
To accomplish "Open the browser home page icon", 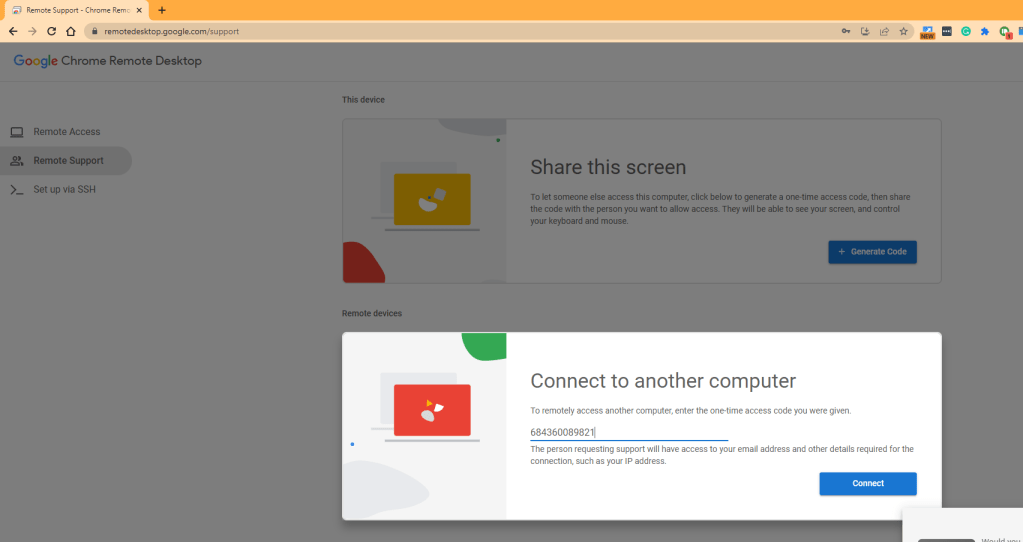I will 70,31.
